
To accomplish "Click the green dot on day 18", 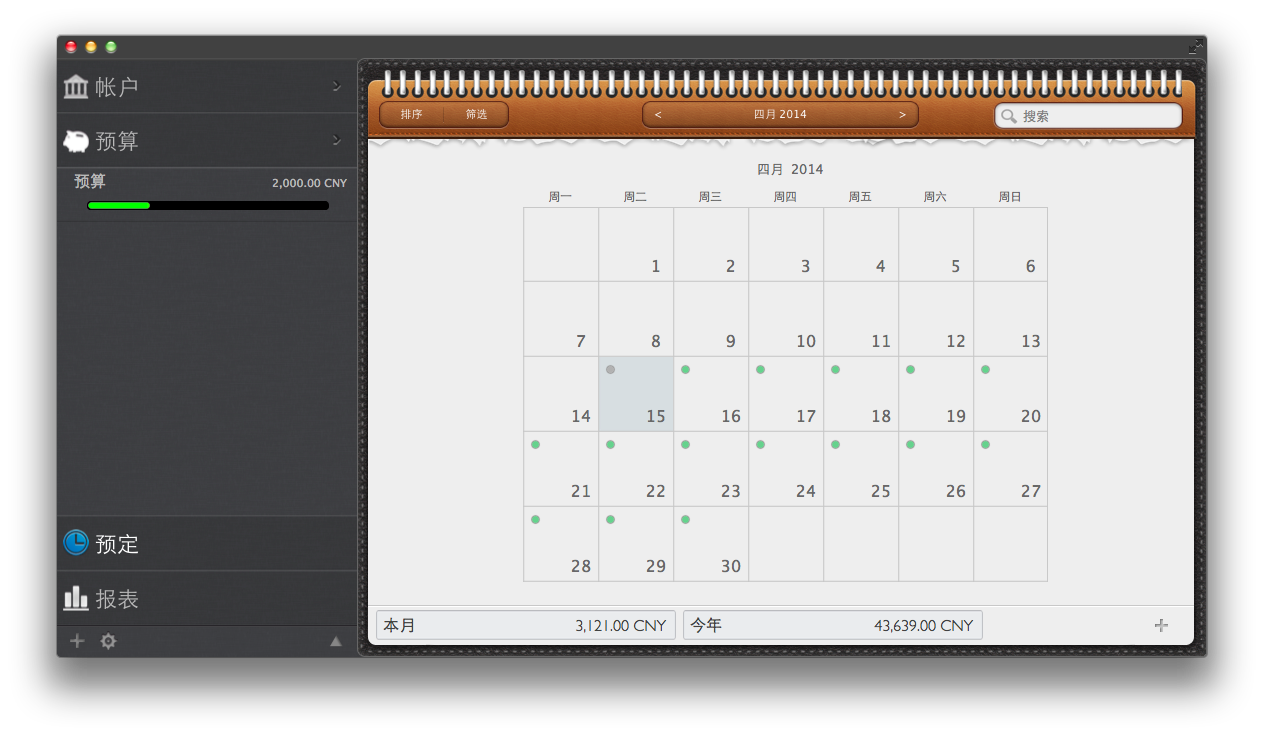I will click(x=835, y=370).
